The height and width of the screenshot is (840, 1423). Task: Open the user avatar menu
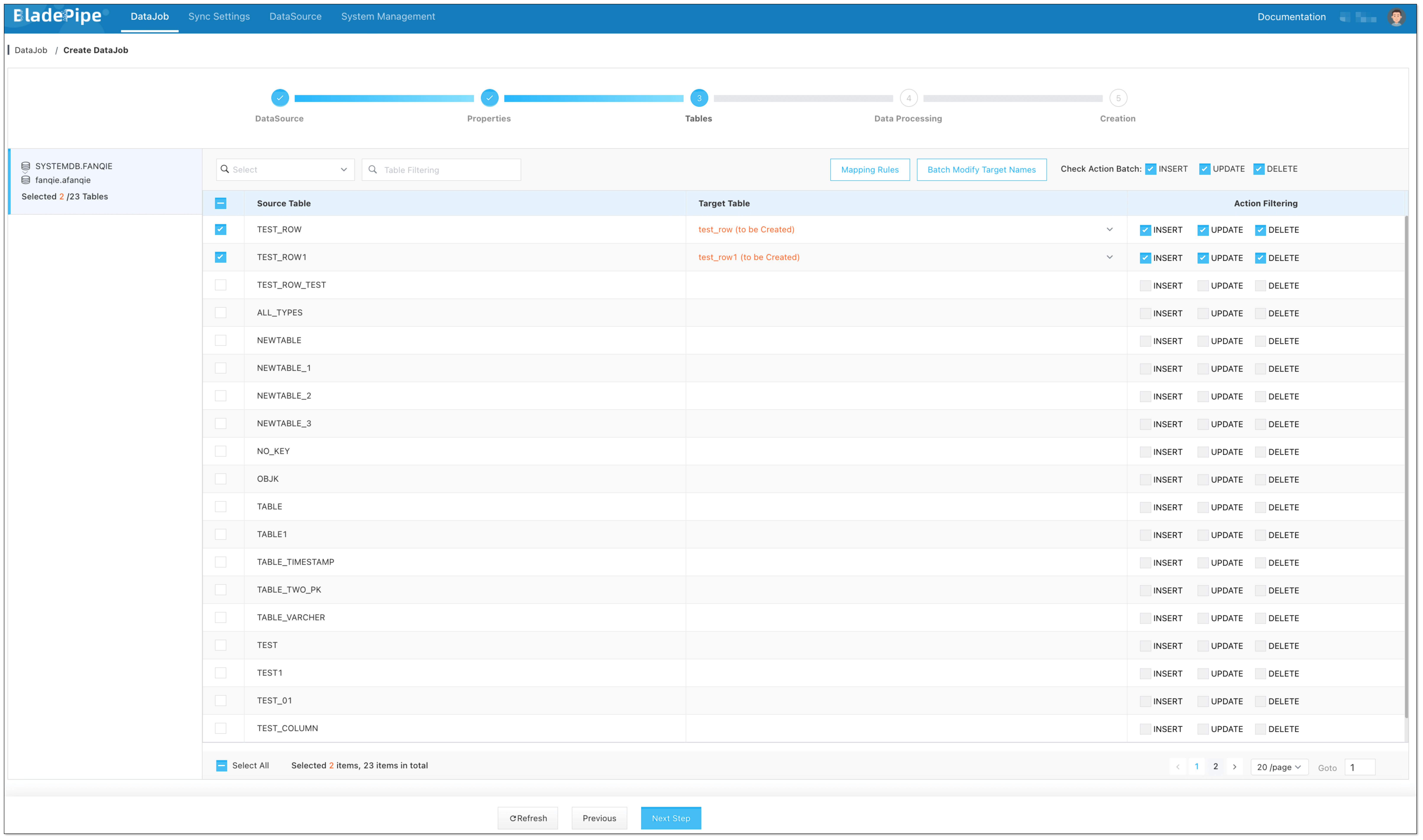[x=1396, y=17]
